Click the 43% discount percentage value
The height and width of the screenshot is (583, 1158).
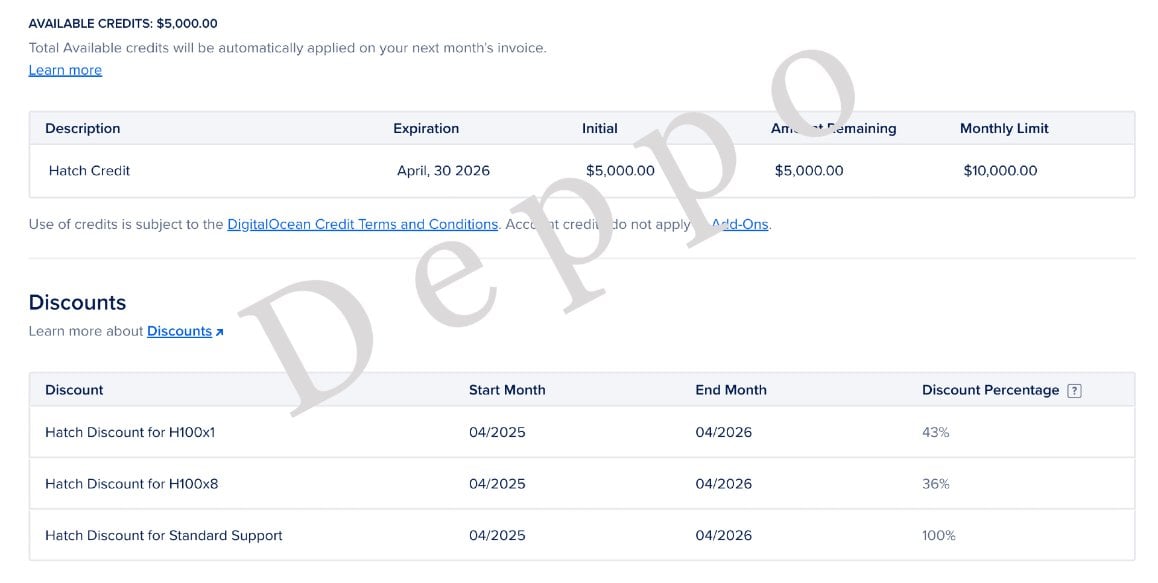click(x=936, y=432)
